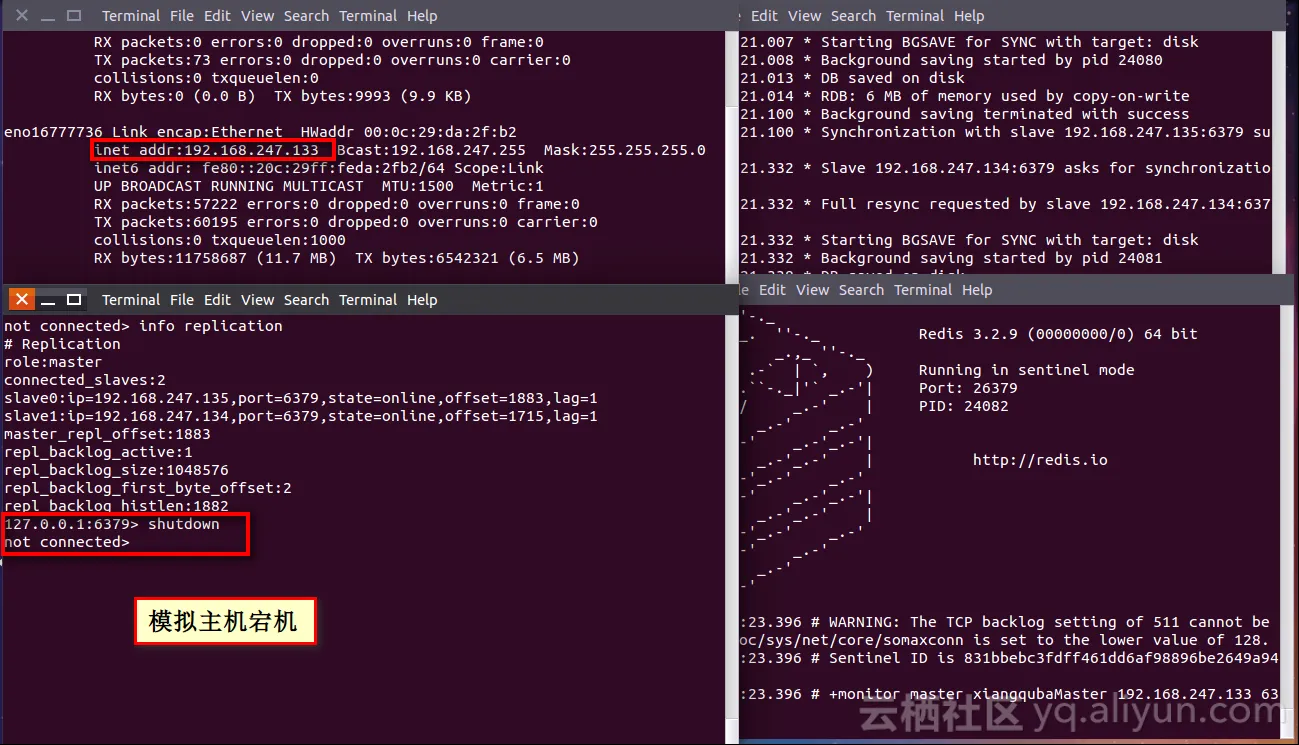Open Search menu in sentinel terminal window

tap(861, 290)
